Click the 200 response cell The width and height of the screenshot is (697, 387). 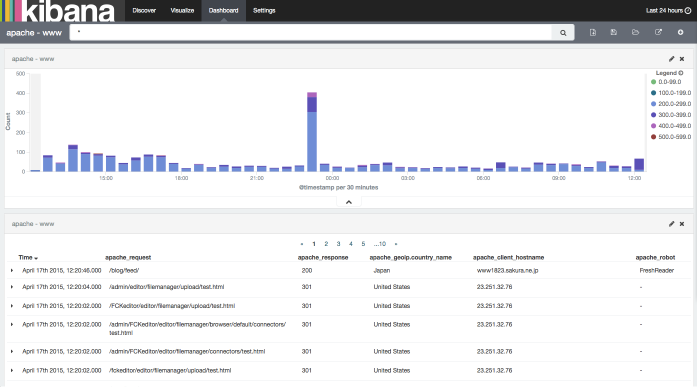pyautogui.click(x=307, y=270)
